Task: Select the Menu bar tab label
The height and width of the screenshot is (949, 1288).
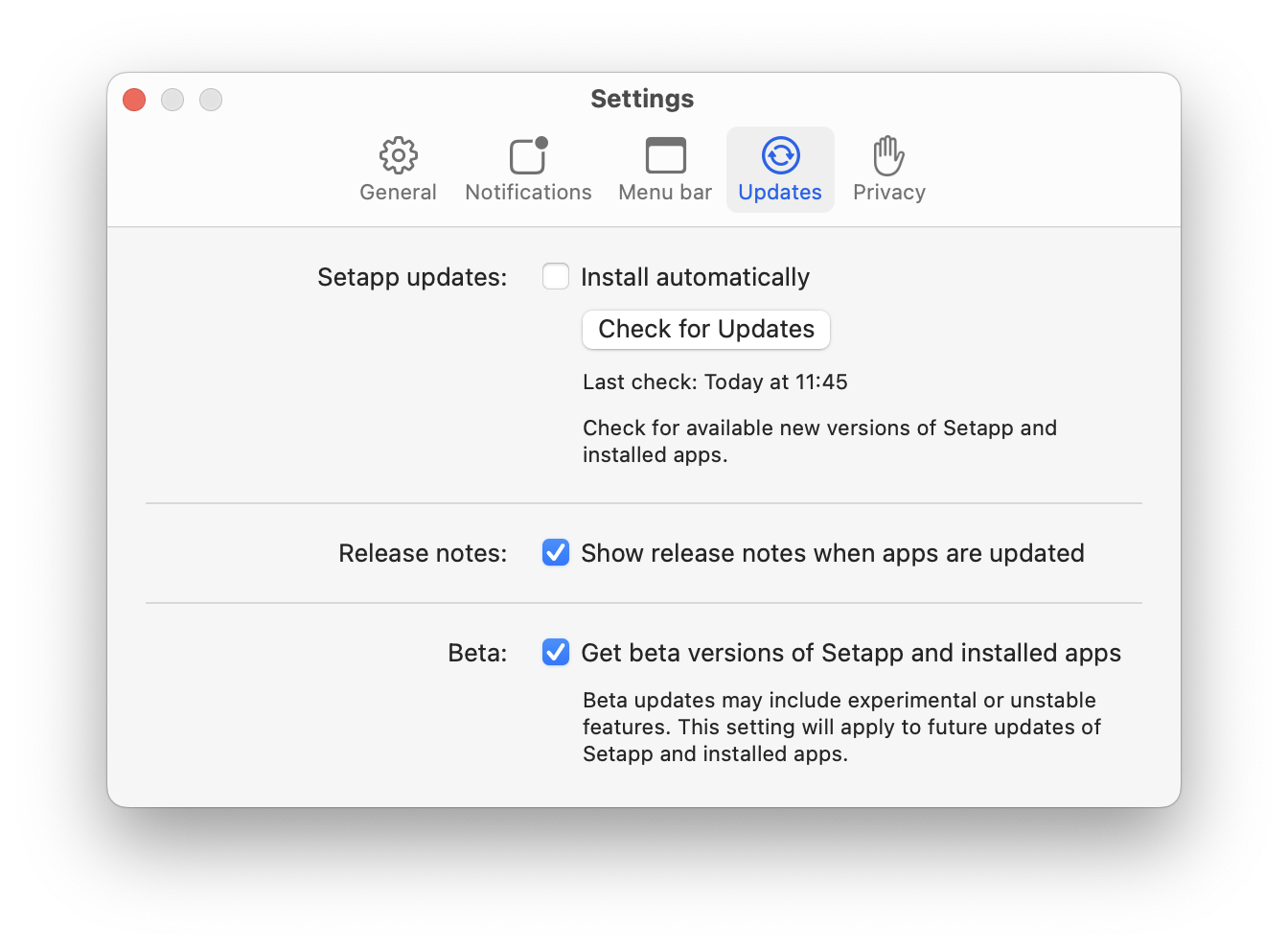Action: 665,193
